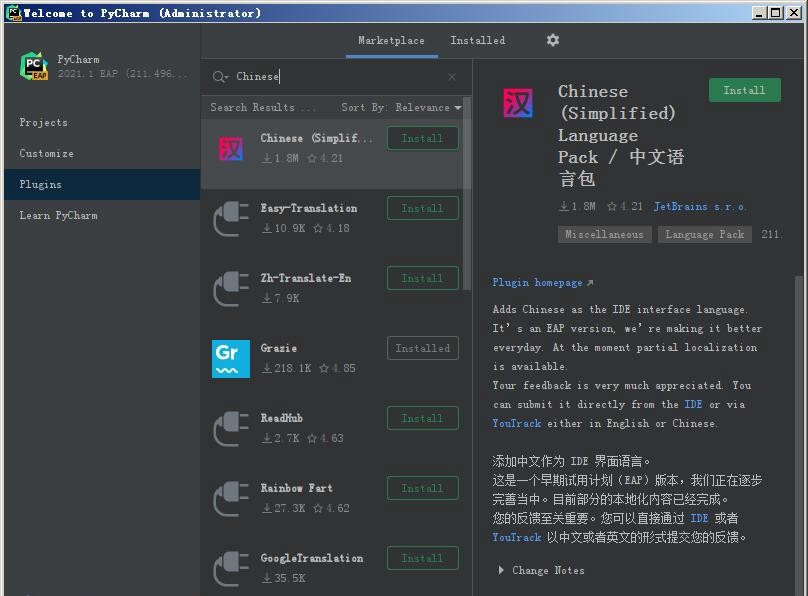Install the ReadHub plugin
Image resolution: width=808 pixels, height=596 pixels.
click(x=423, y=418)
